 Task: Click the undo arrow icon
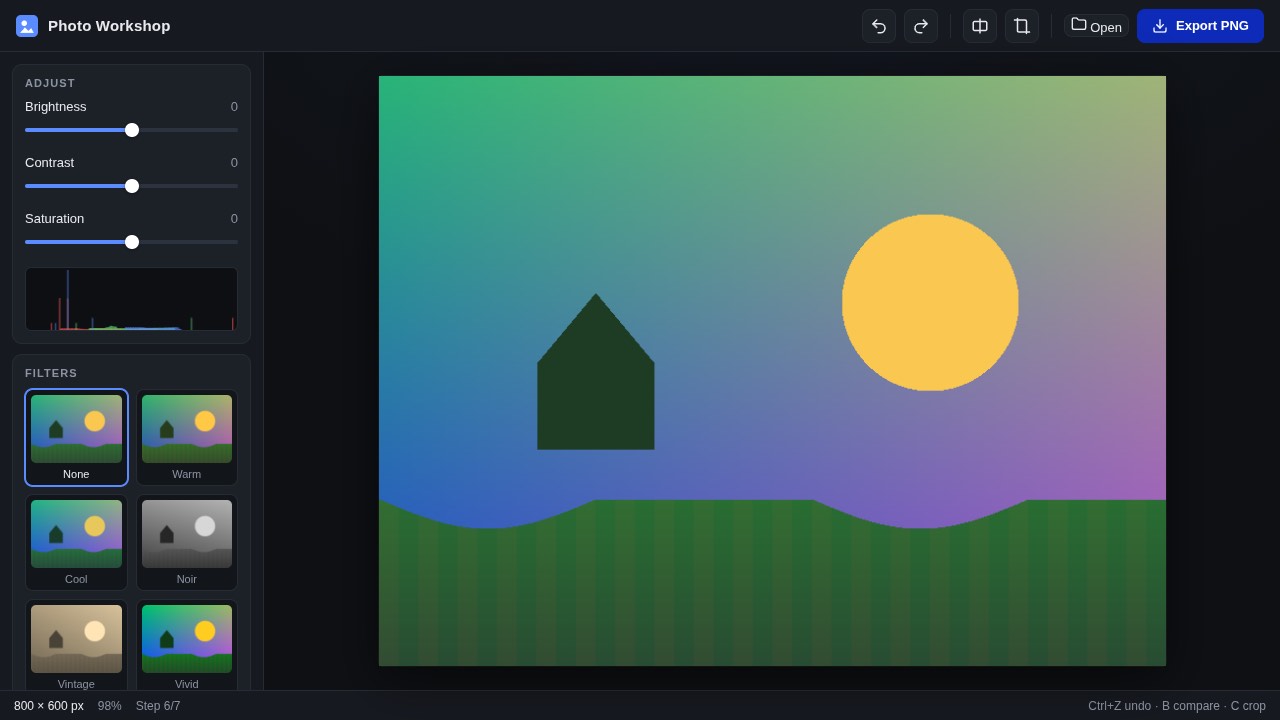coord(879,26)
